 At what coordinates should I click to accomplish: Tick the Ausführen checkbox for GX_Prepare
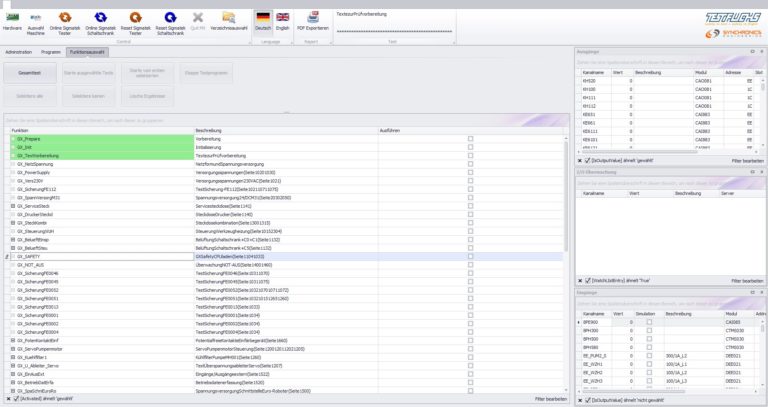470,139
